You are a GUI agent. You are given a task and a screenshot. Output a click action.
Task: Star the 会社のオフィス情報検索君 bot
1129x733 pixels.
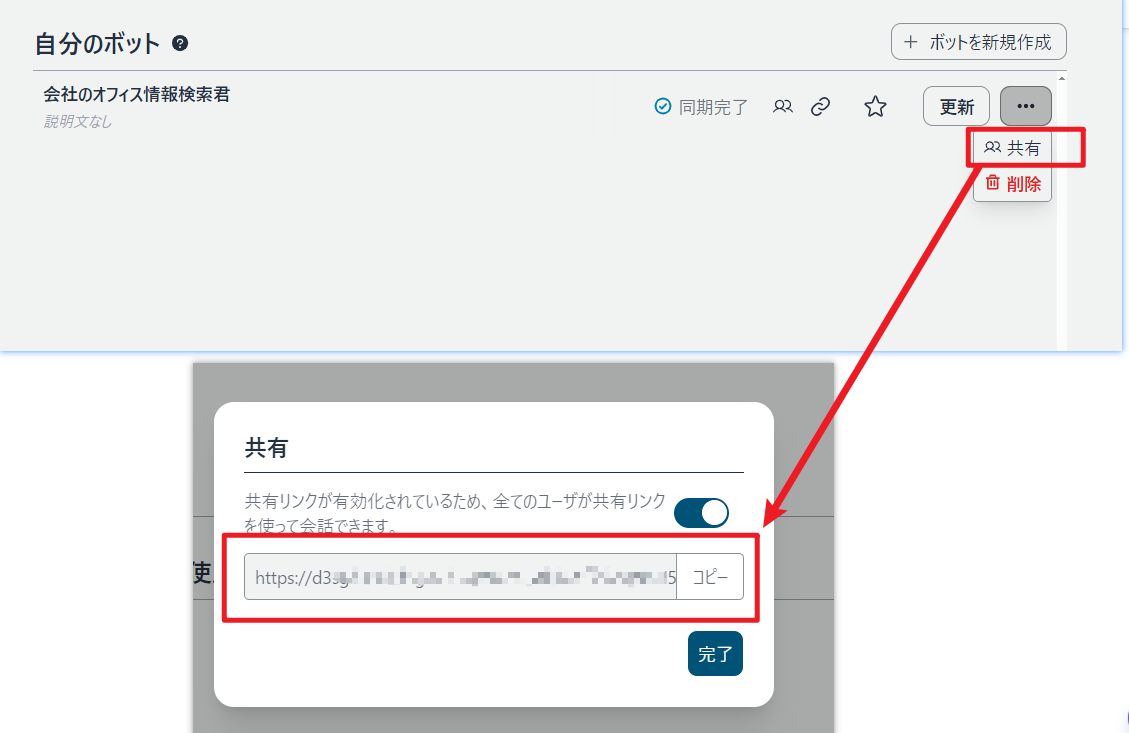pos(875,107)
